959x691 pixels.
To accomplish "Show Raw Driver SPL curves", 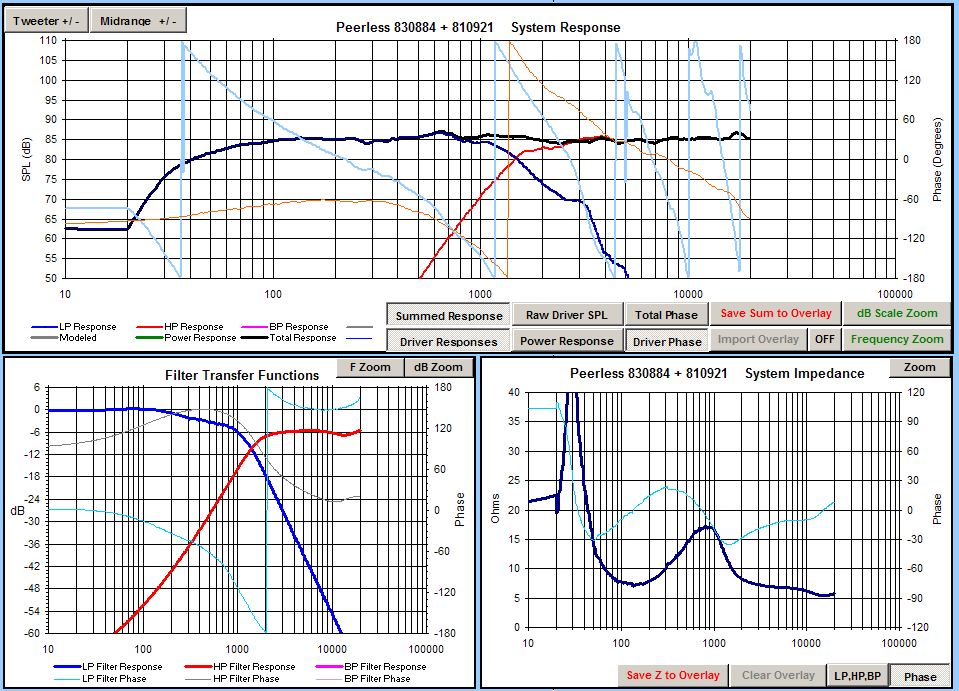I will pos(567,315).
